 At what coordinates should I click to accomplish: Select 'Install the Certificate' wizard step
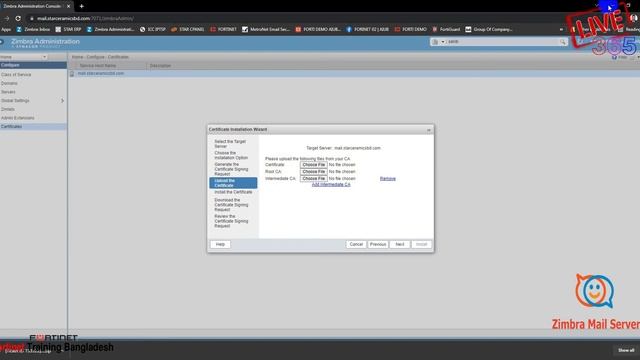click(233, 192)
